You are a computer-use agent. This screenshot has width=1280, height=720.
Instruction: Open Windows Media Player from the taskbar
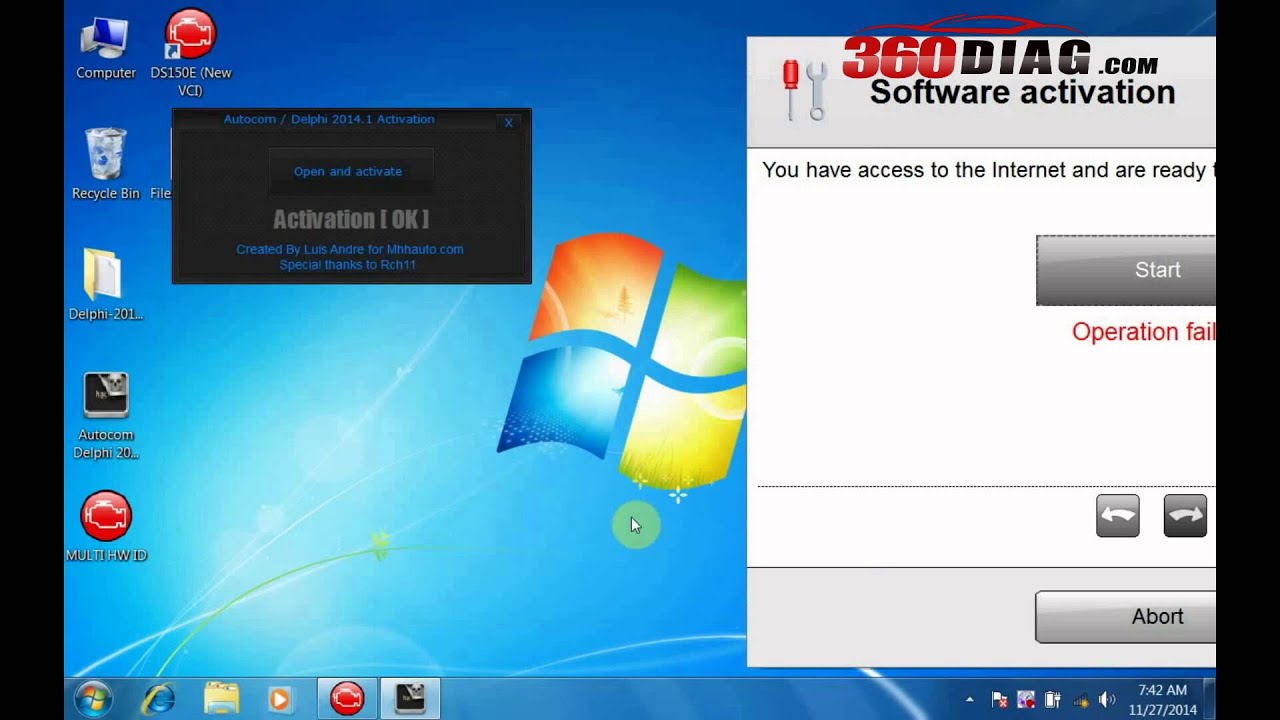[280, 698]
